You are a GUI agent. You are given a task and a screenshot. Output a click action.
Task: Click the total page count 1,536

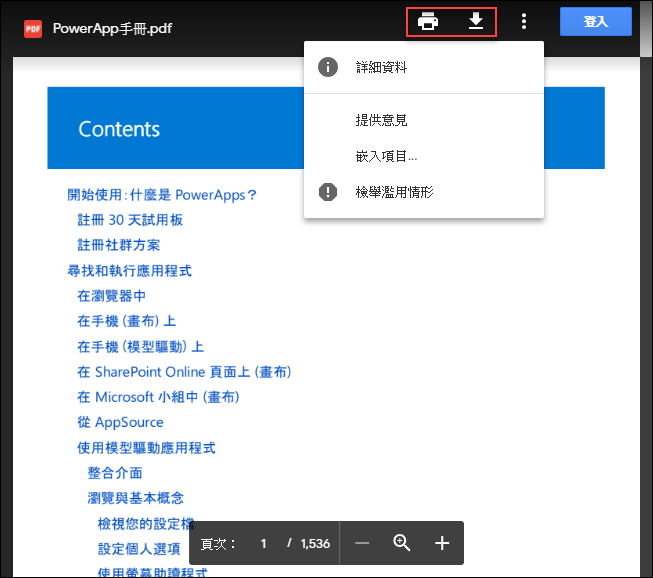[x=315, y=543]
